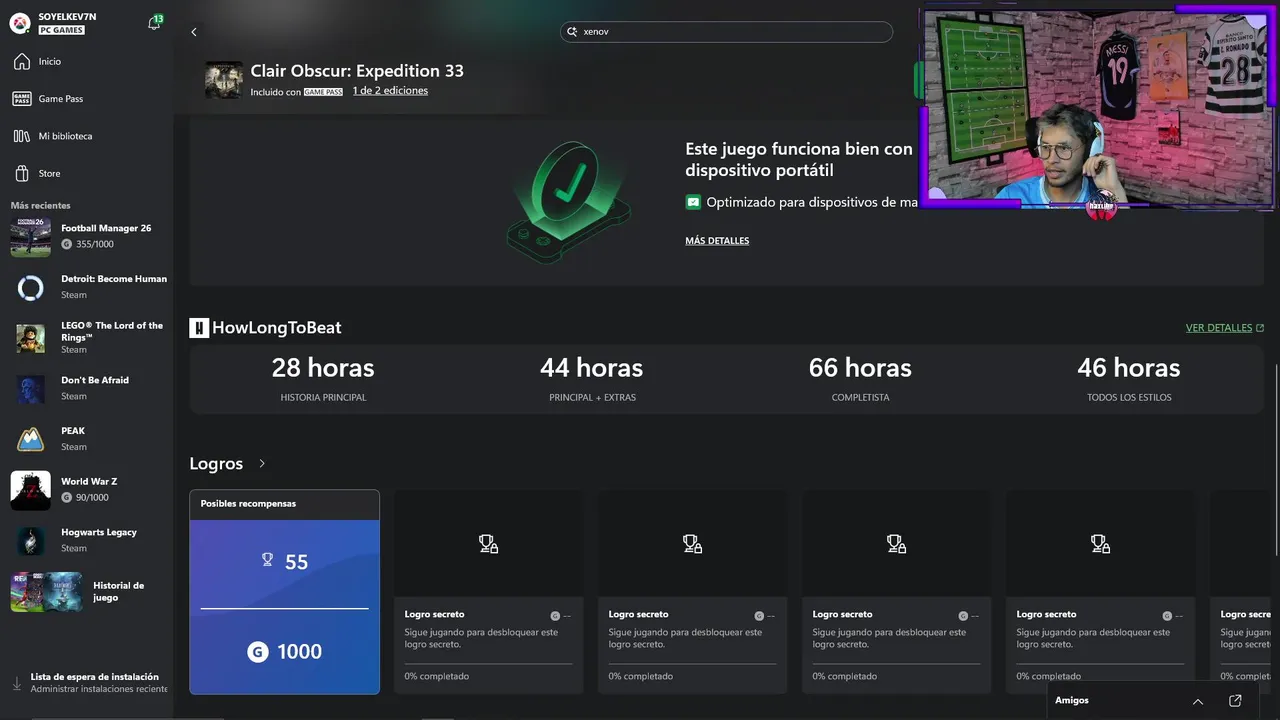Click the library books icon

(x=21, y=136)
